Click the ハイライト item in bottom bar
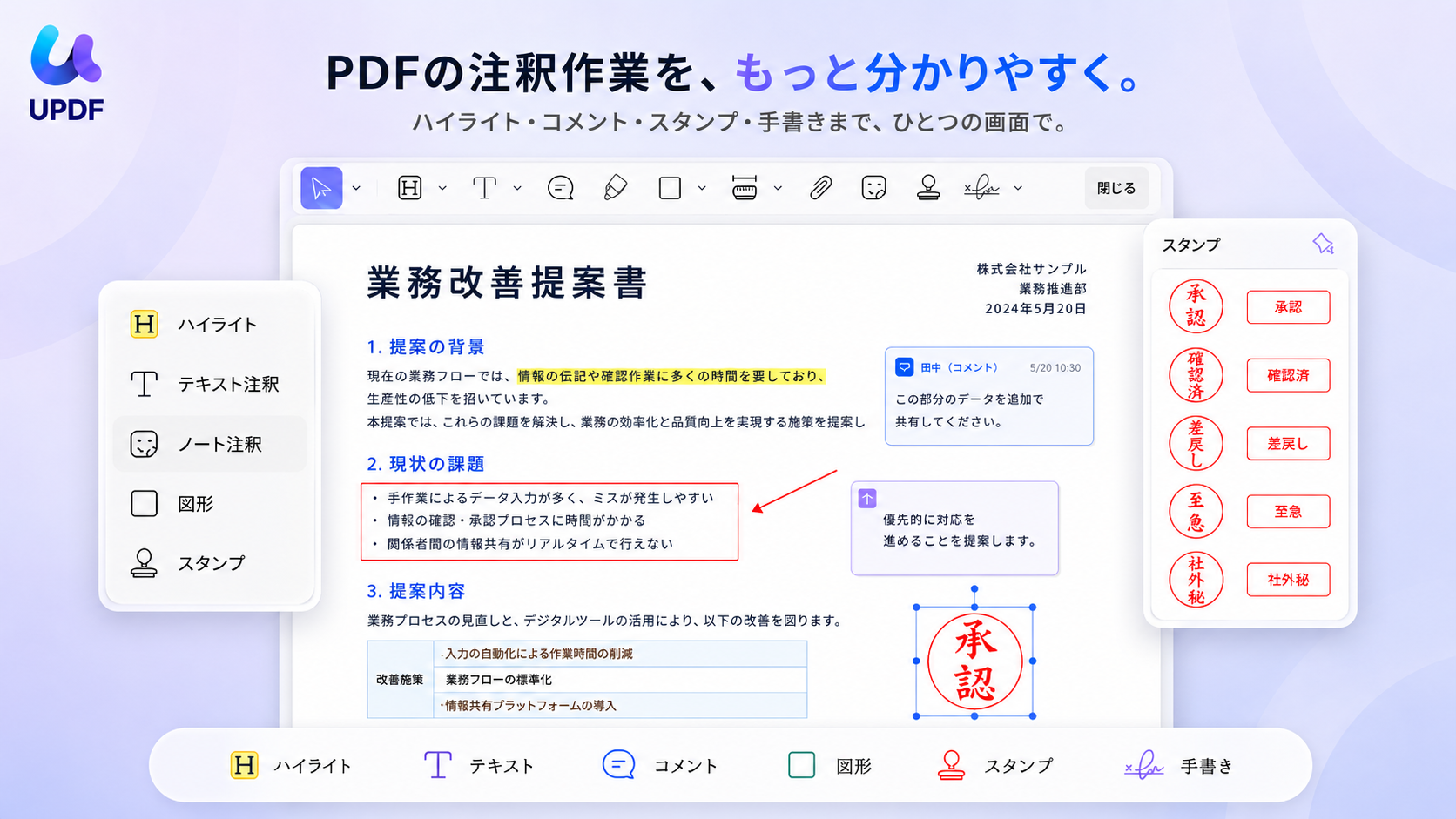The image size is (1456, 819). 291,766
